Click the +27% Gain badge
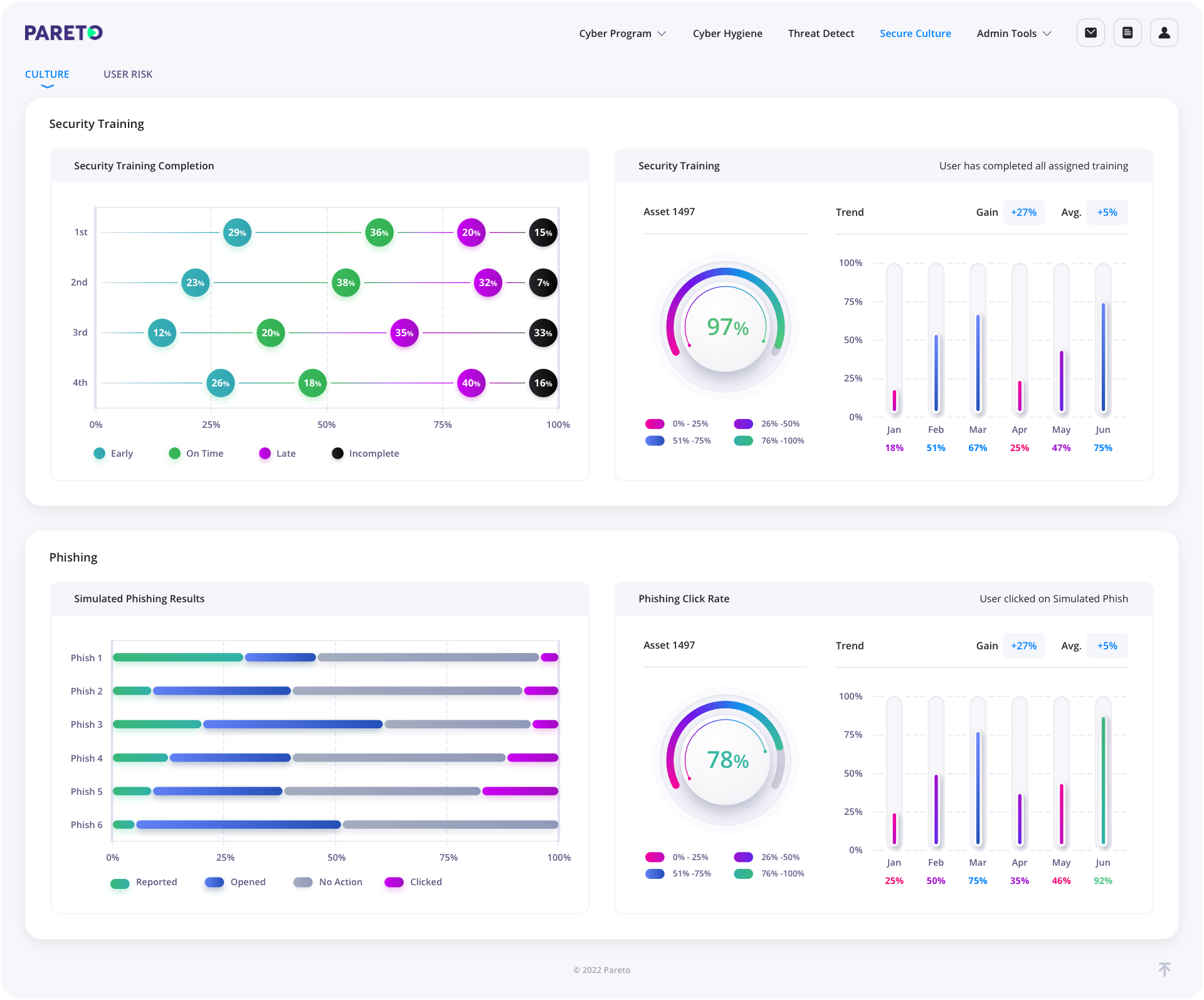 click(x=1023, y=212)
